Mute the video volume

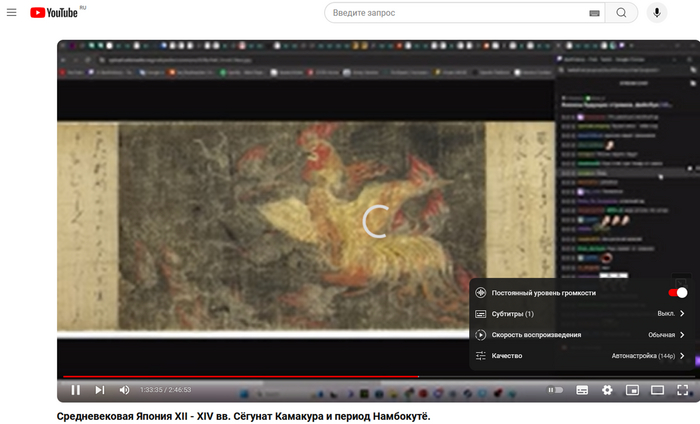[125, 390]
